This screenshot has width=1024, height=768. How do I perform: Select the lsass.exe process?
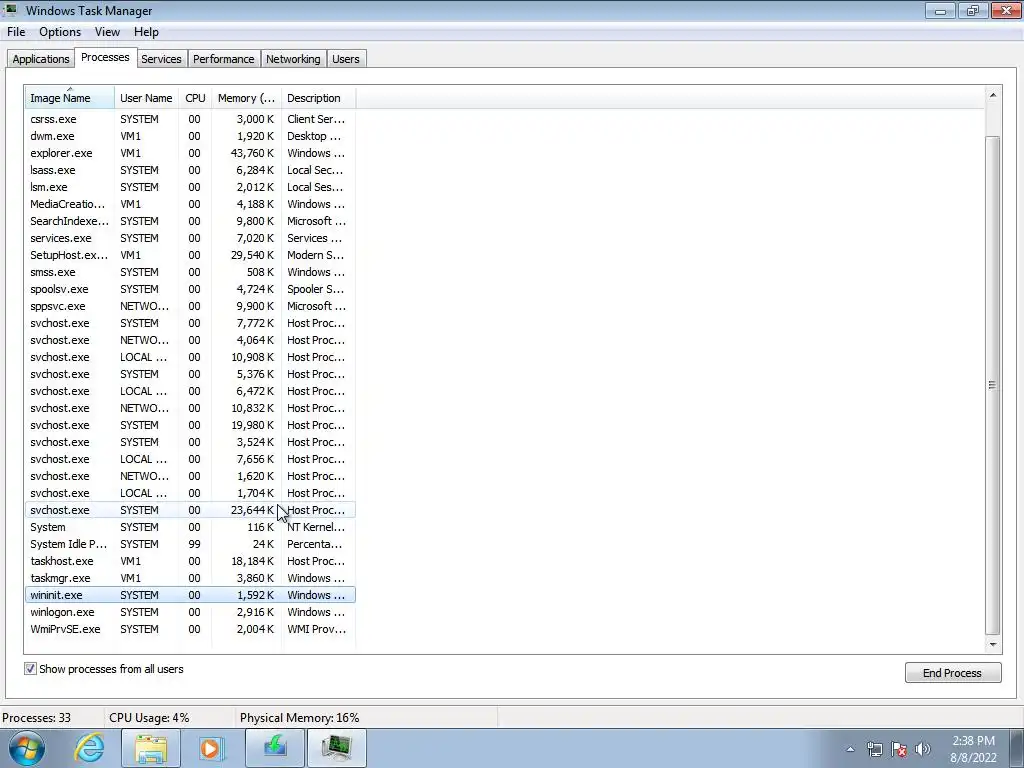190,170
